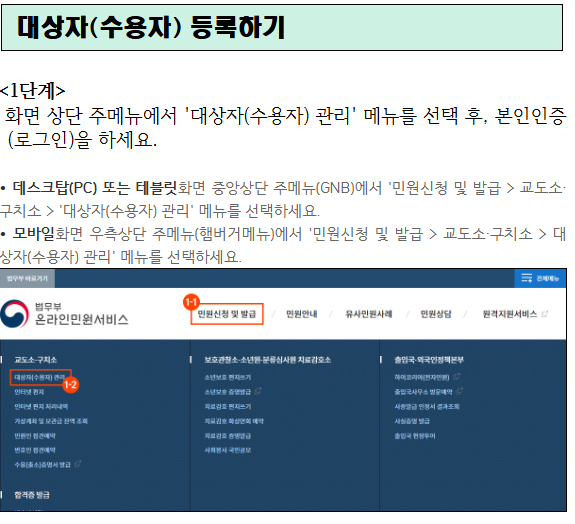
Task: Select the 유사민원사례 menu item
Action: (369, 314)
